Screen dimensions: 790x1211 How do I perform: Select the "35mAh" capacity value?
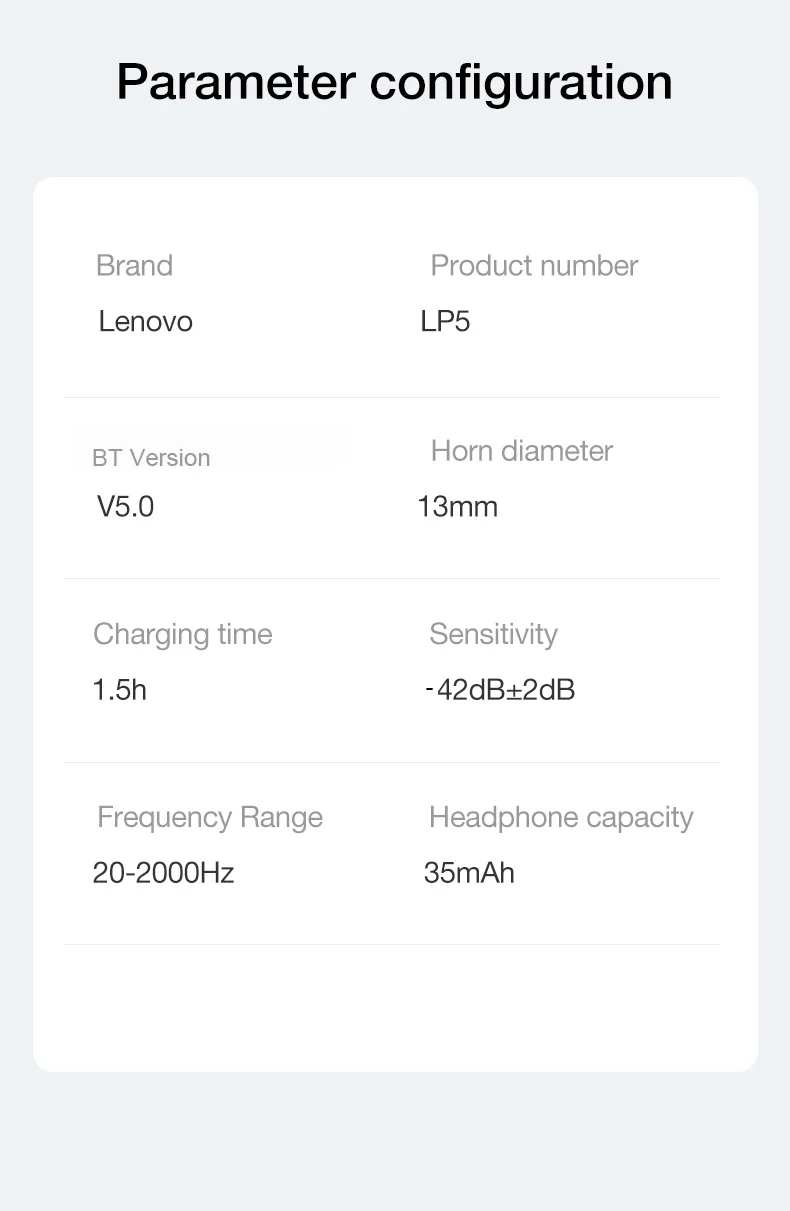coord(469,873)
